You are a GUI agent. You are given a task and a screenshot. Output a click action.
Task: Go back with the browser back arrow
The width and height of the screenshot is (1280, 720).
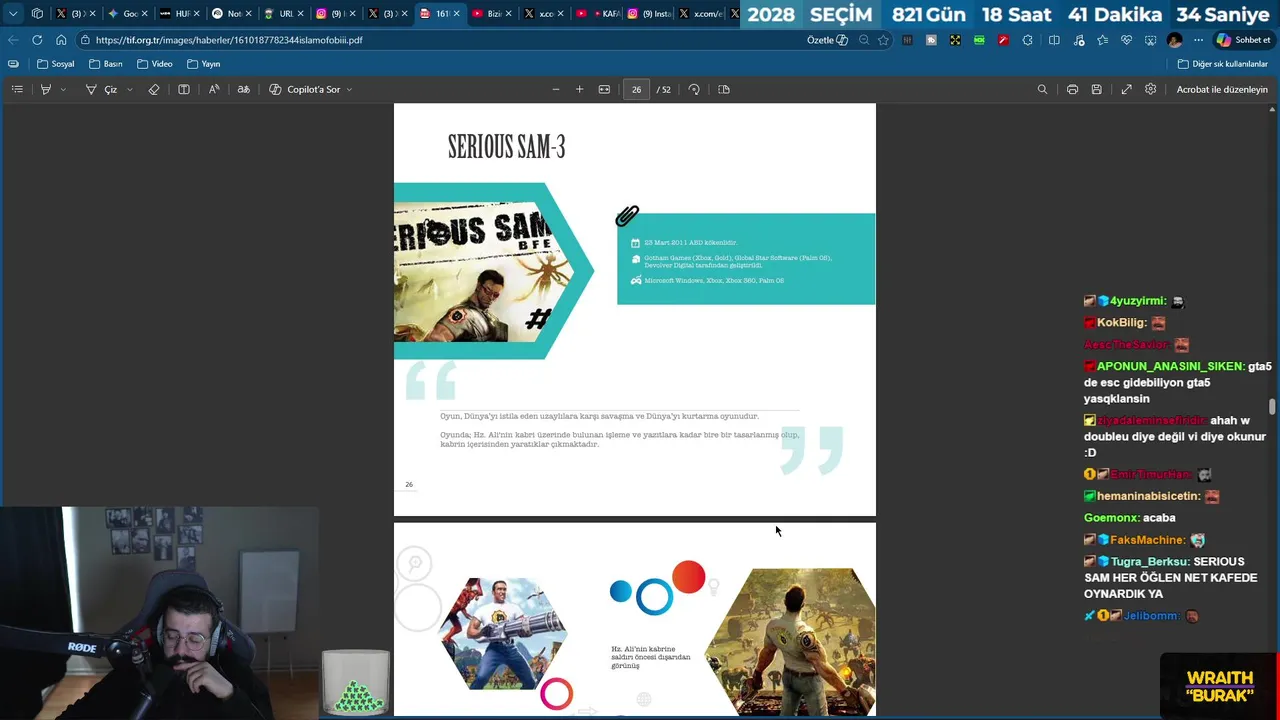click(x=12, y=40)
